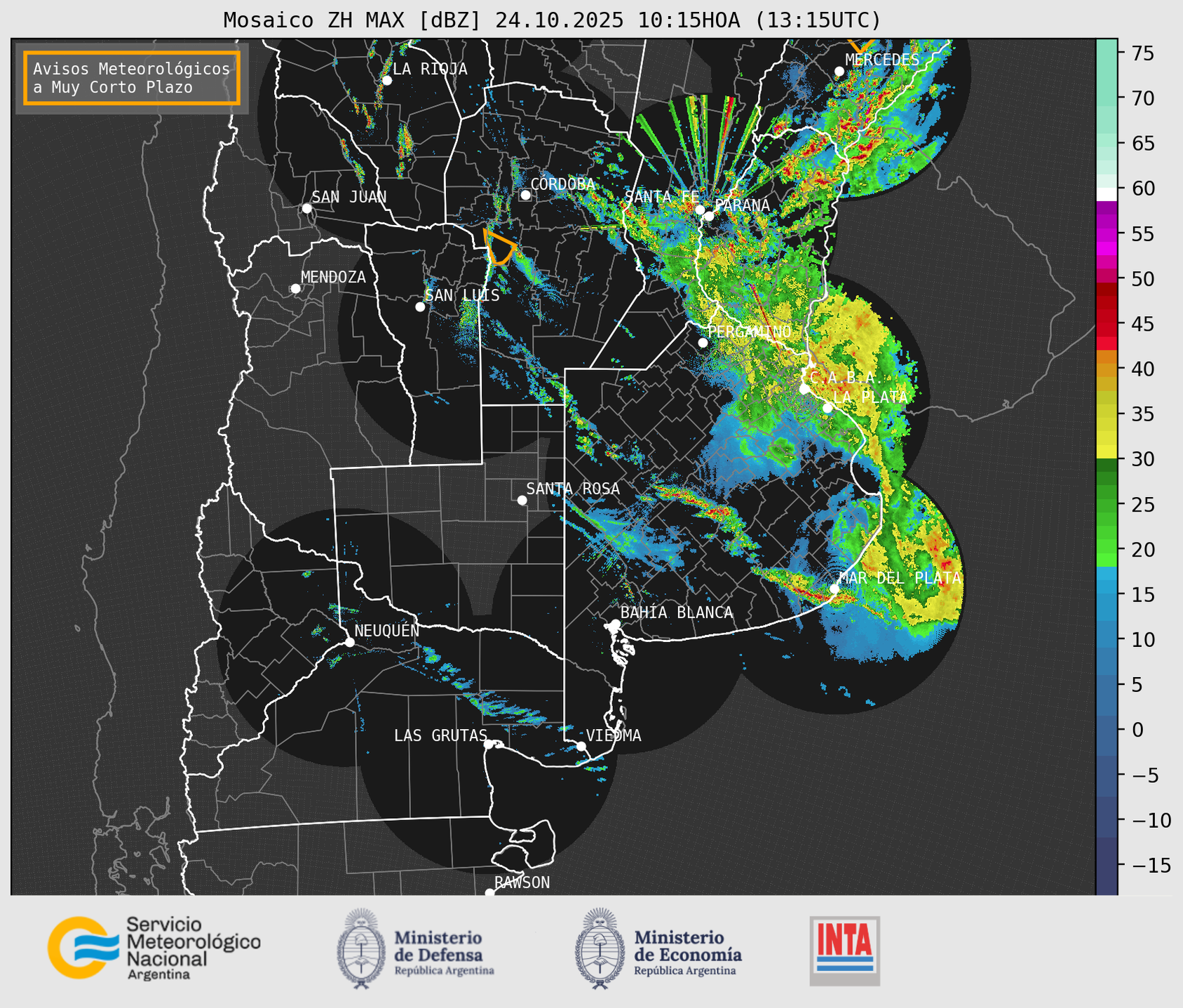Select the SANTA ROSA city marker dot

tap(522, 500)
